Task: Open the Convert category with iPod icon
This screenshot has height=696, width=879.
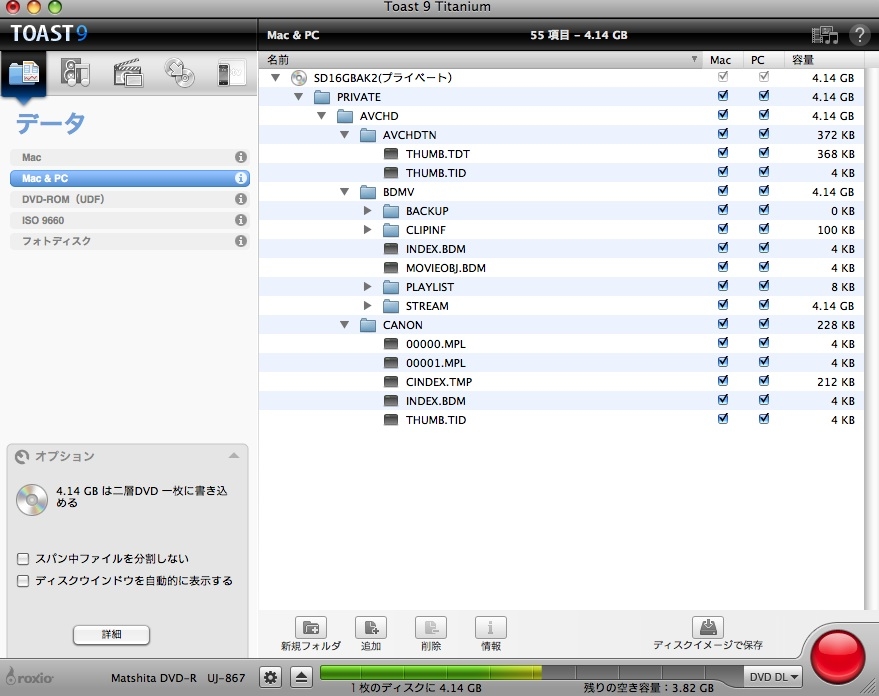Action: coord(231,73)
